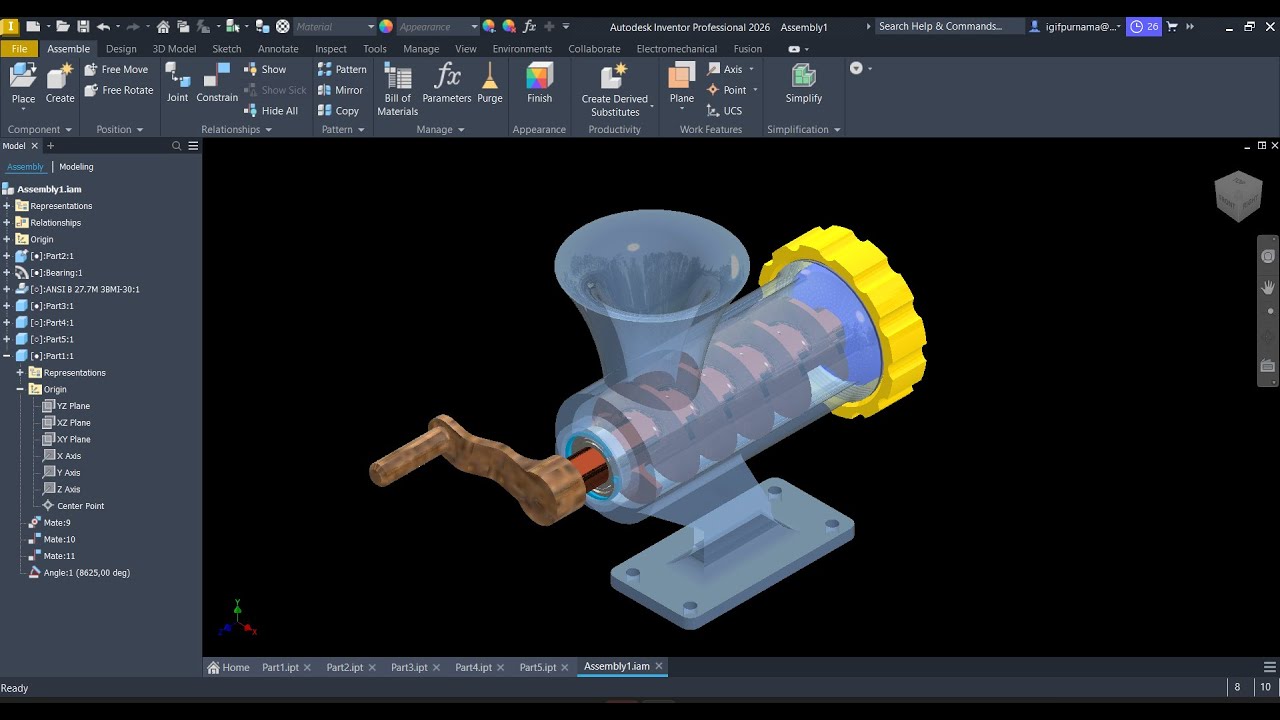Expand the Part2:1 tree node
The width and height of the screenshot is (1280, 720).
[x=7, y=256]
